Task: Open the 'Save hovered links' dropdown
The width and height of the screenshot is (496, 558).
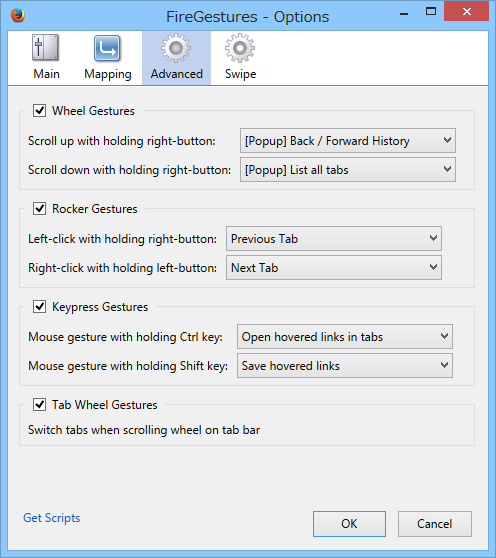Action: tap(345, 365)
